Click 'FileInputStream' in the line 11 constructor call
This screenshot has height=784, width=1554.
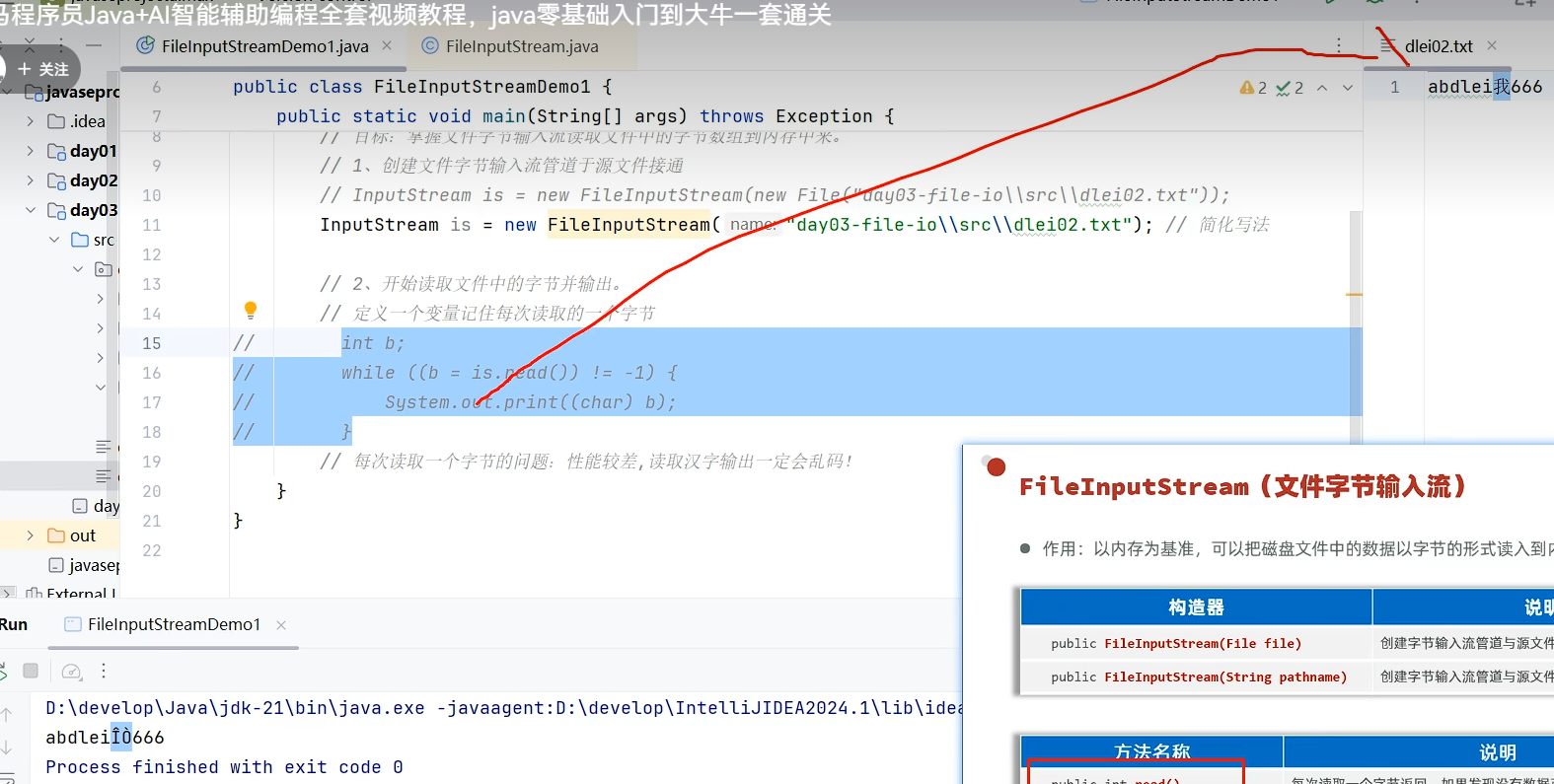(629, 225)
